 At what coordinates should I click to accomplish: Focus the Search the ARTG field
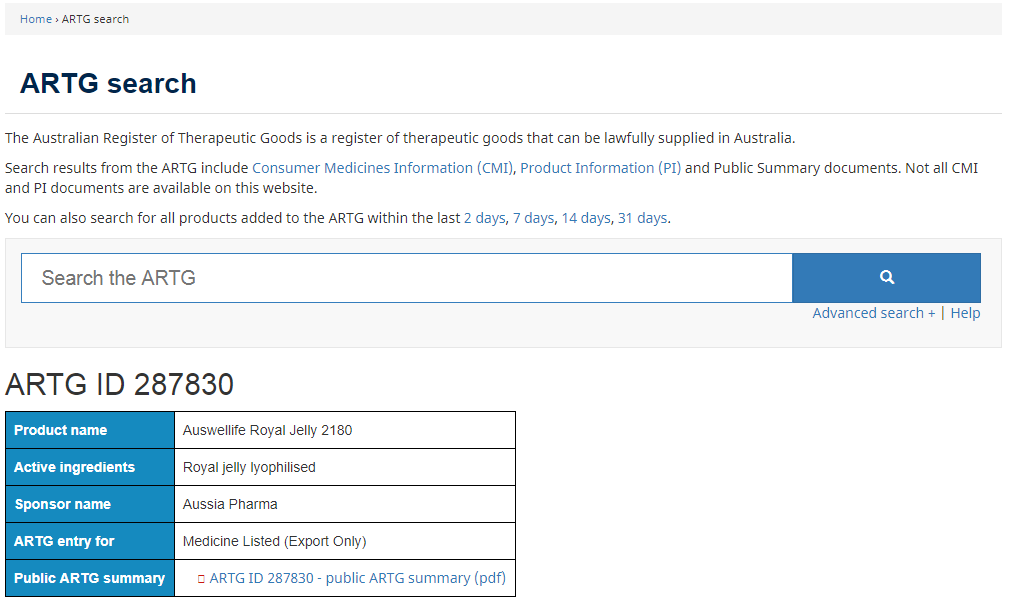point(406,278)
